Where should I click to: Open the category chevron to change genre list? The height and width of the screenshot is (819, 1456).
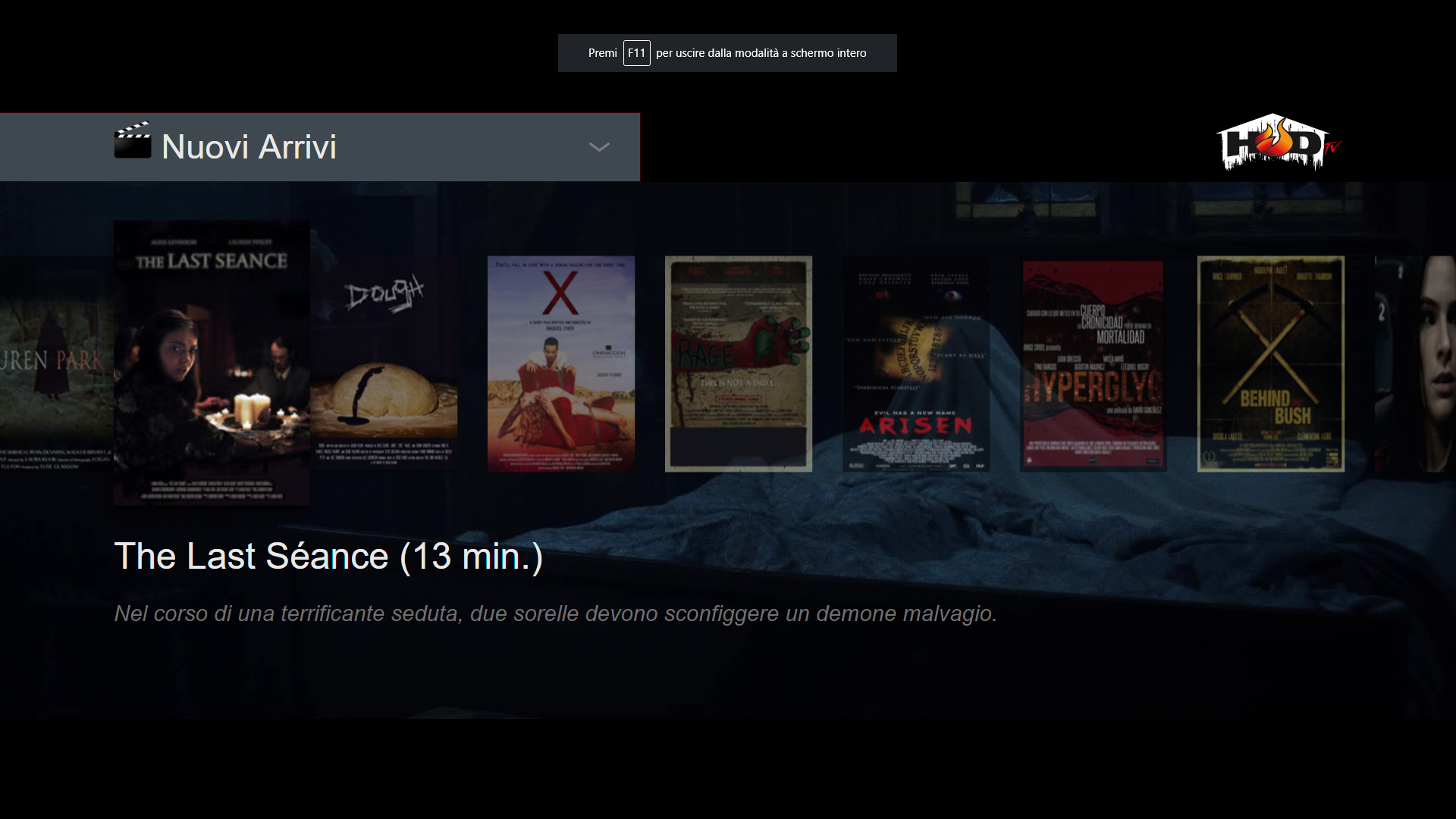click(x=599, y=148)
